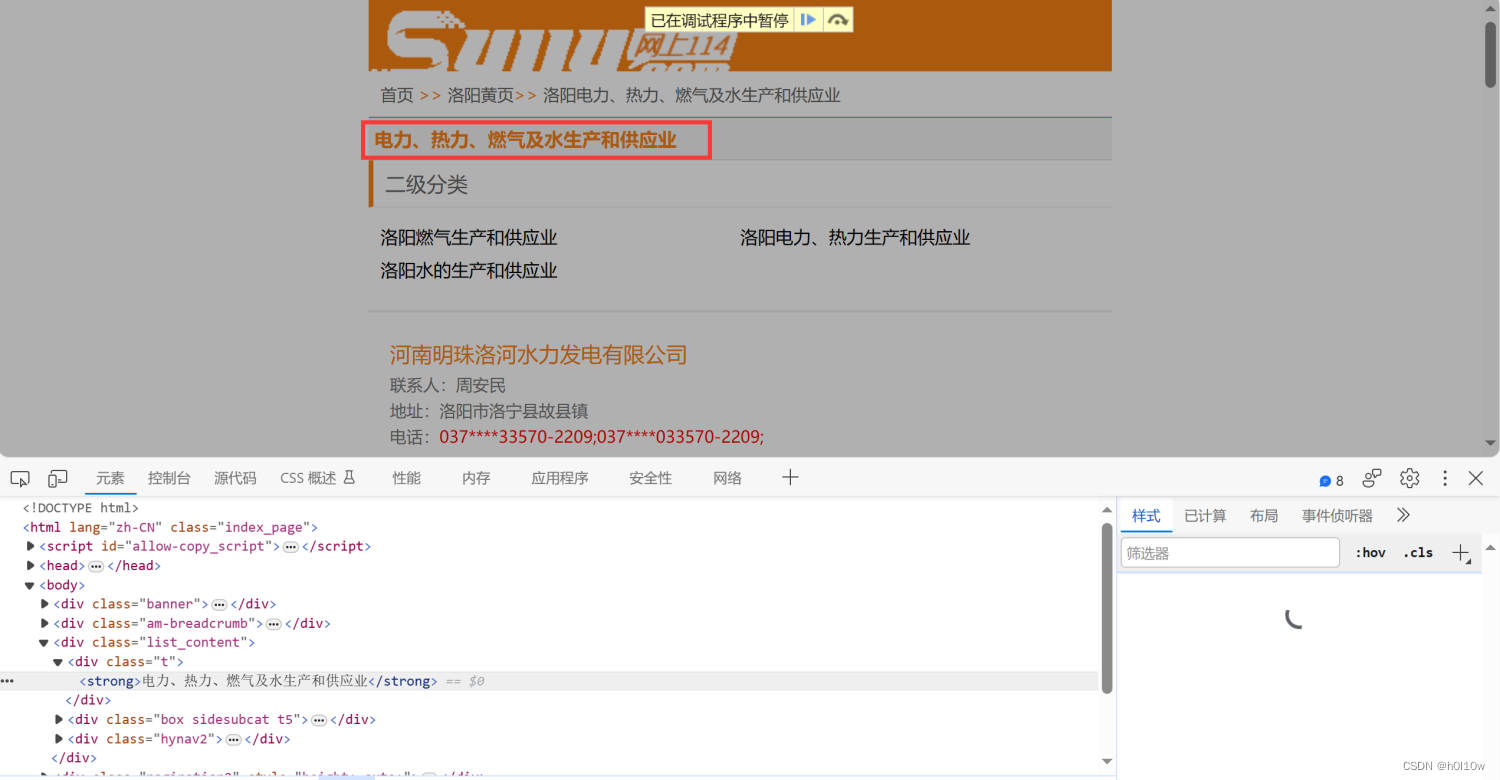
Task: Open the DevTools more options menu
Action: [1444, 478]
